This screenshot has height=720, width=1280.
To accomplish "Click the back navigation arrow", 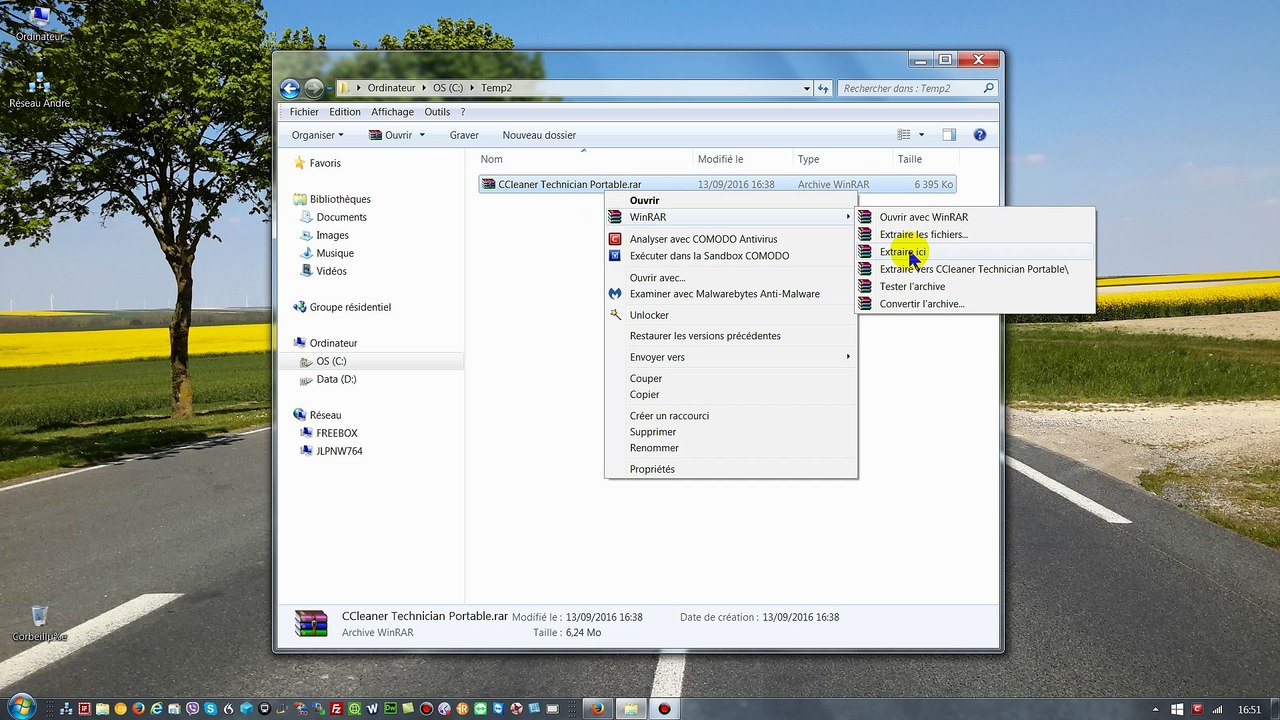I will click(290, 88).
